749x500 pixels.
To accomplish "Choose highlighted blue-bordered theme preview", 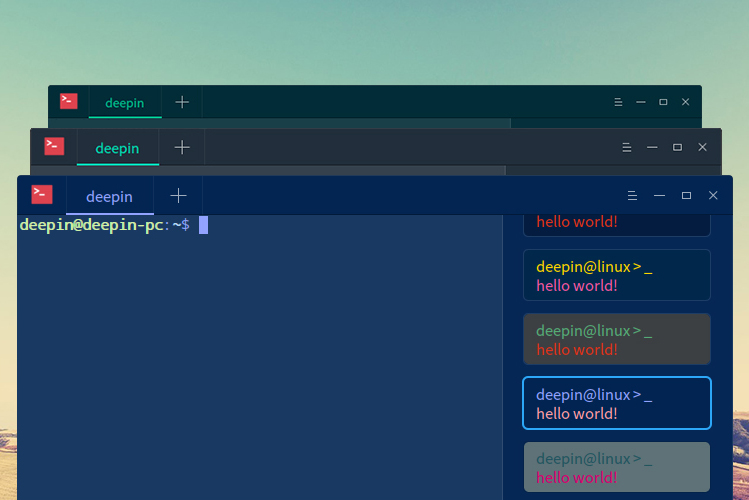I will pos(617,403).
